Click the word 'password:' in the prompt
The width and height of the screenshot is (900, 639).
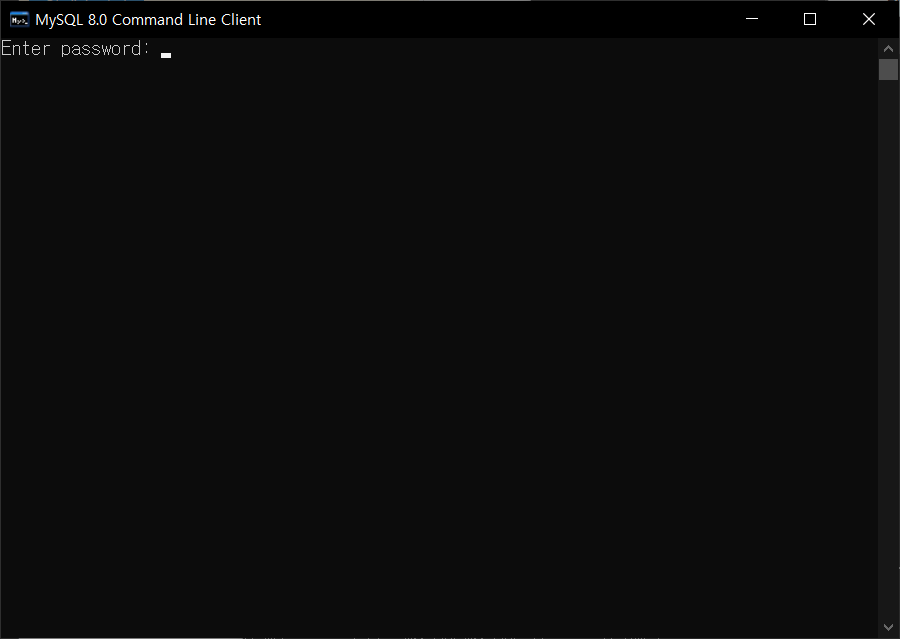(x=105, y=49)
